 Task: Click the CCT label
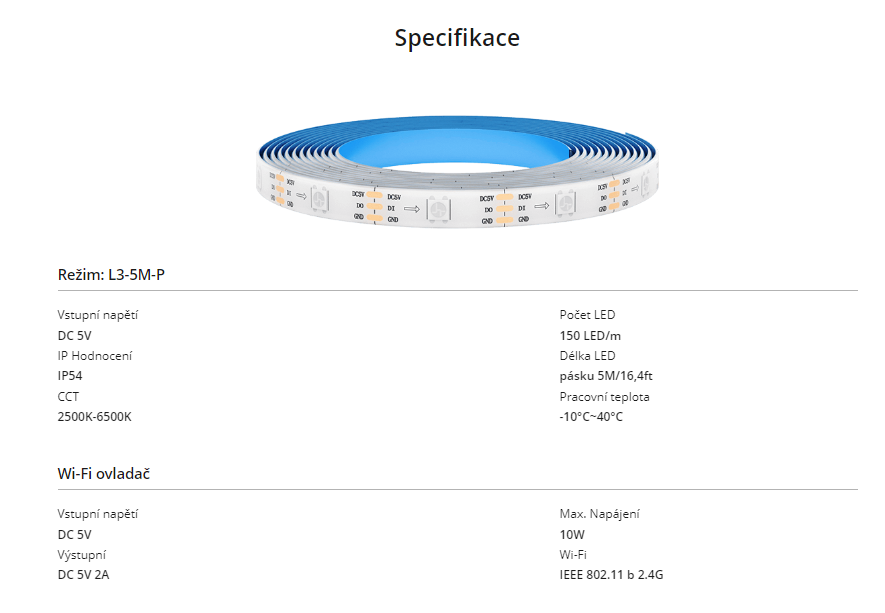coord(68,397)
